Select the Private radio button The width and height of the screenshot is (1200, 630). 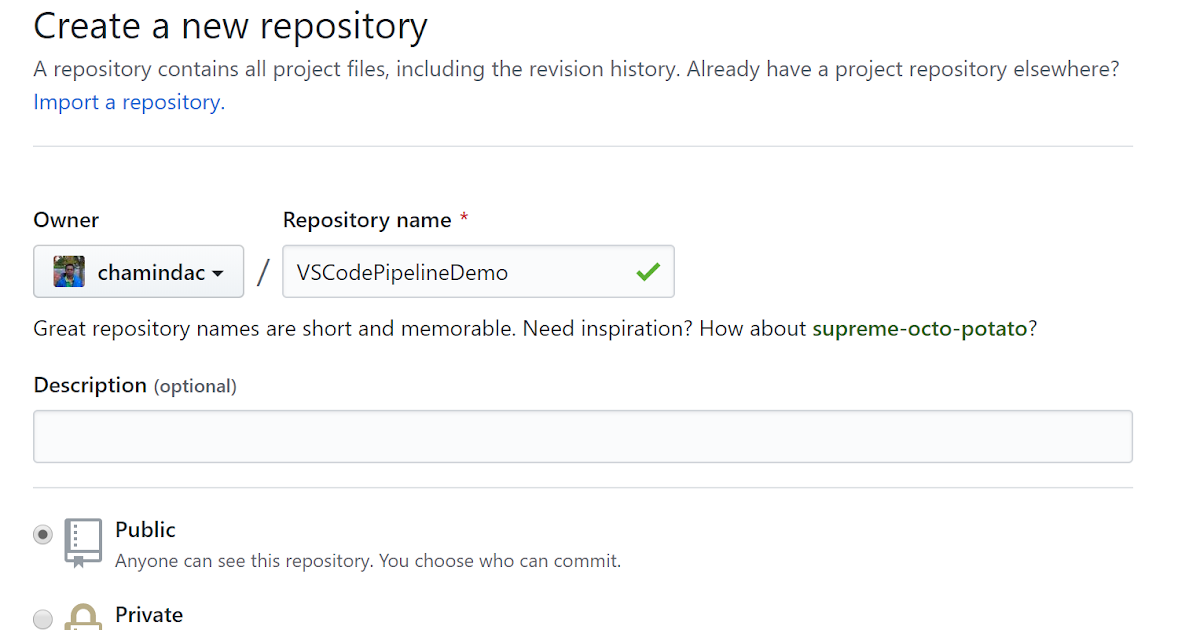[42, 619]
